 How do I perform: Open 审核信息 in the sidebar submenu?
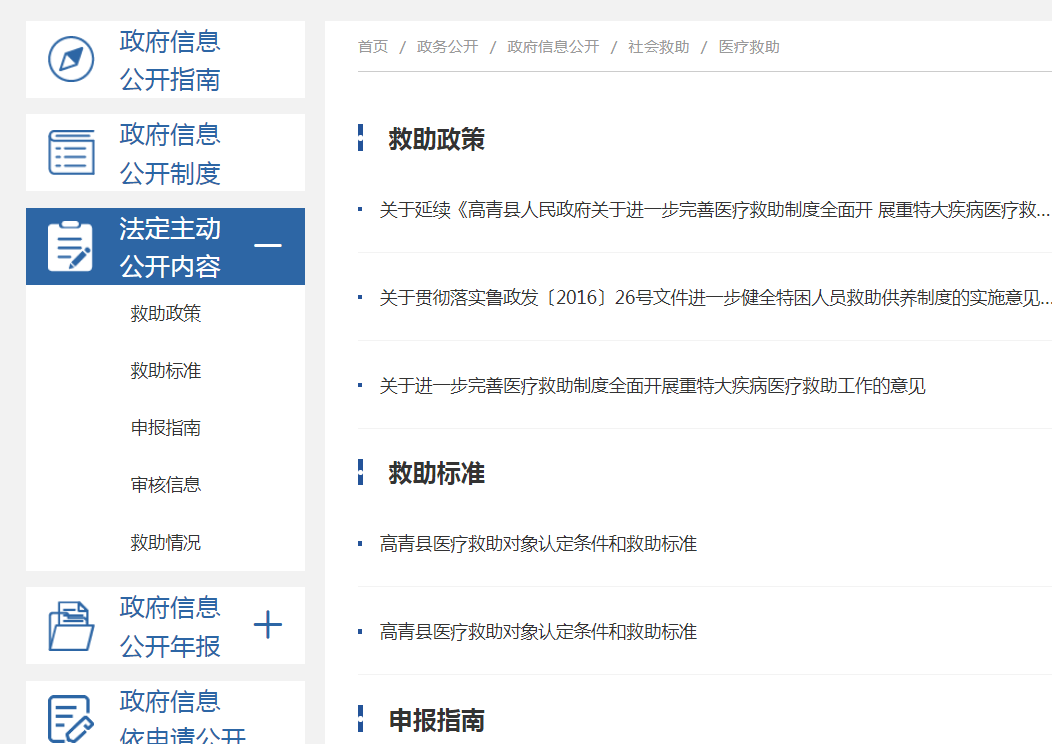click(166, 485)
